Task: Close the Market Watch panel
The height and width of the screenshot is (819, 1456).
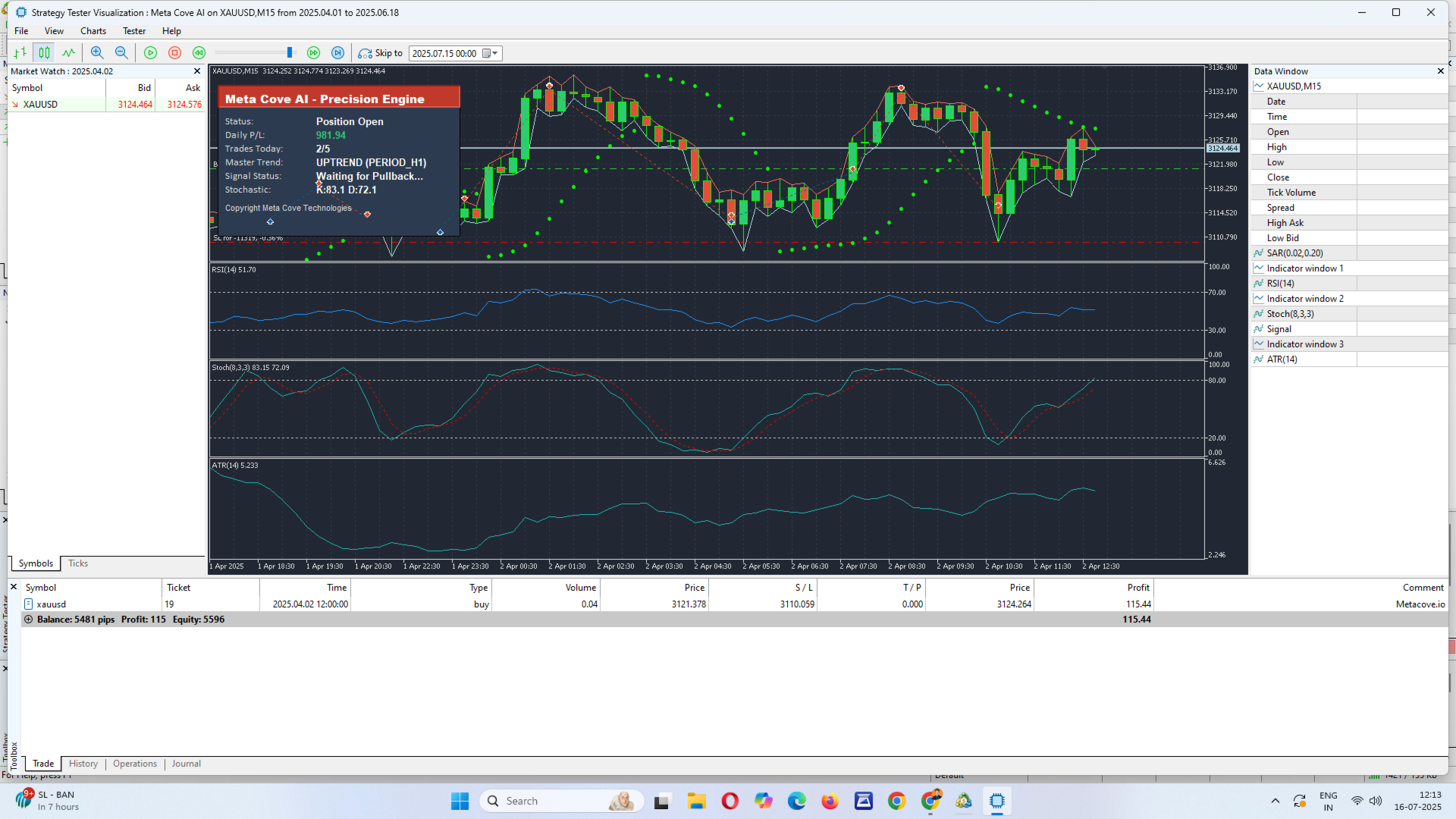Action: click(197, 71)
